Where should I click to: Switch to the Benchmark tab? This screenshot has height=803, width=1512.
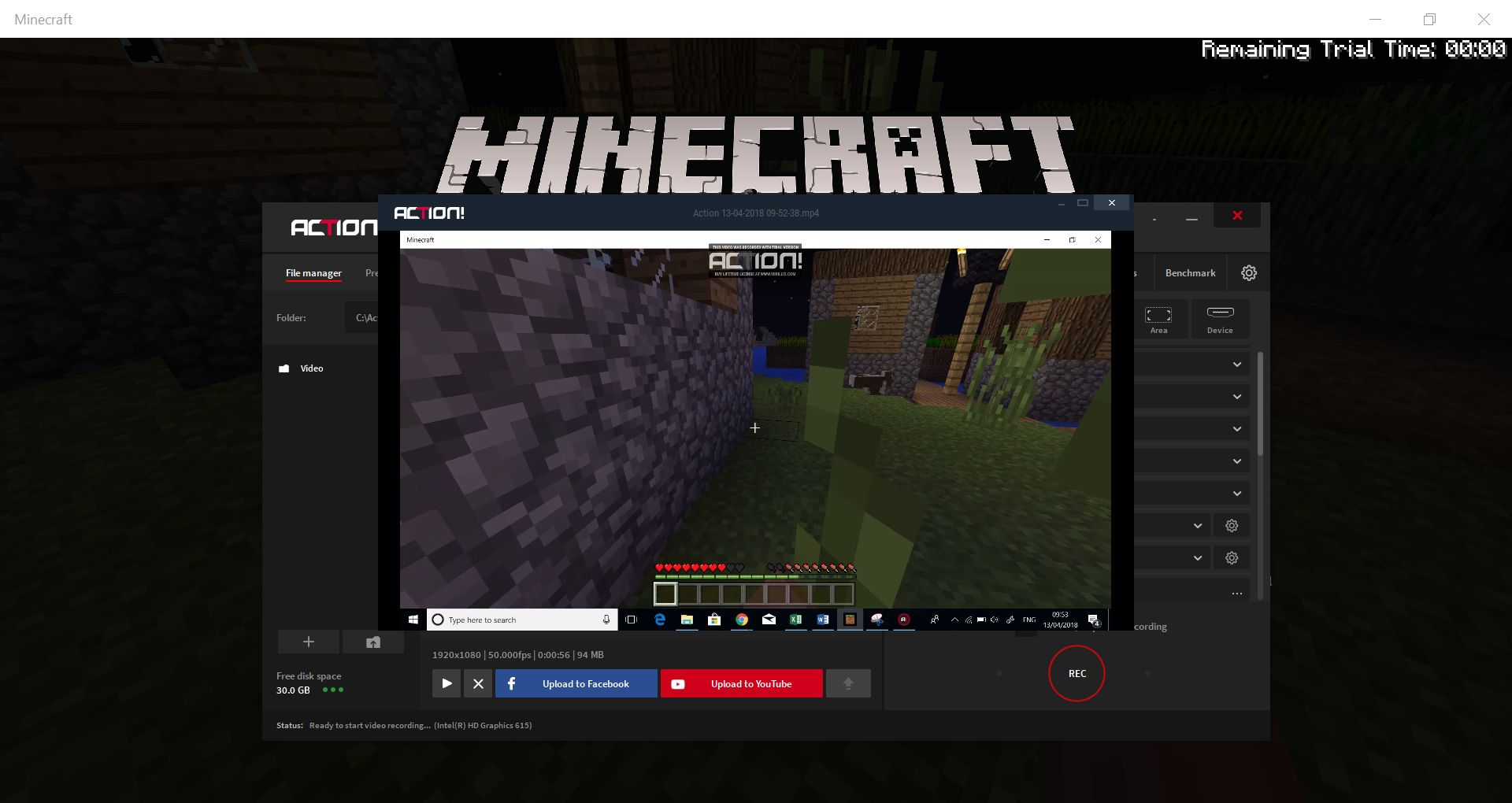click(x=1190, y=273)
